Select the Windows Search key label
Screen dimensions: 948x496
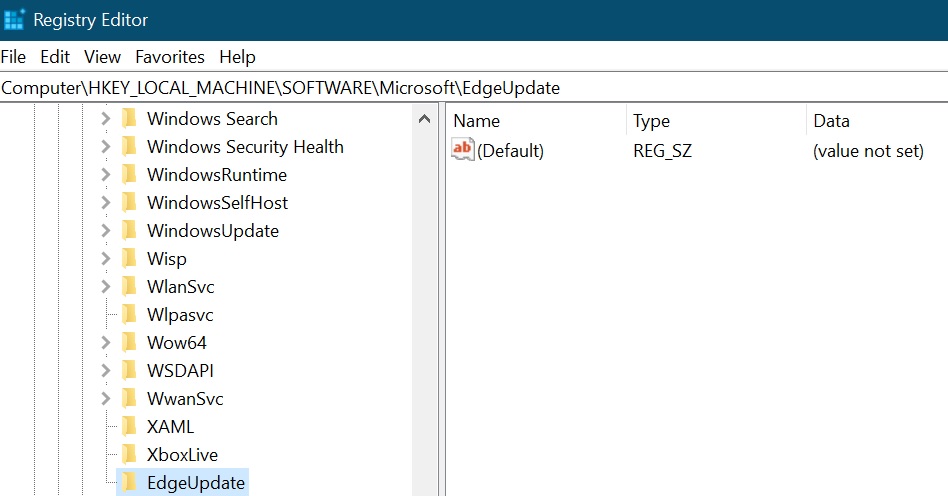(x=212, y=119)
